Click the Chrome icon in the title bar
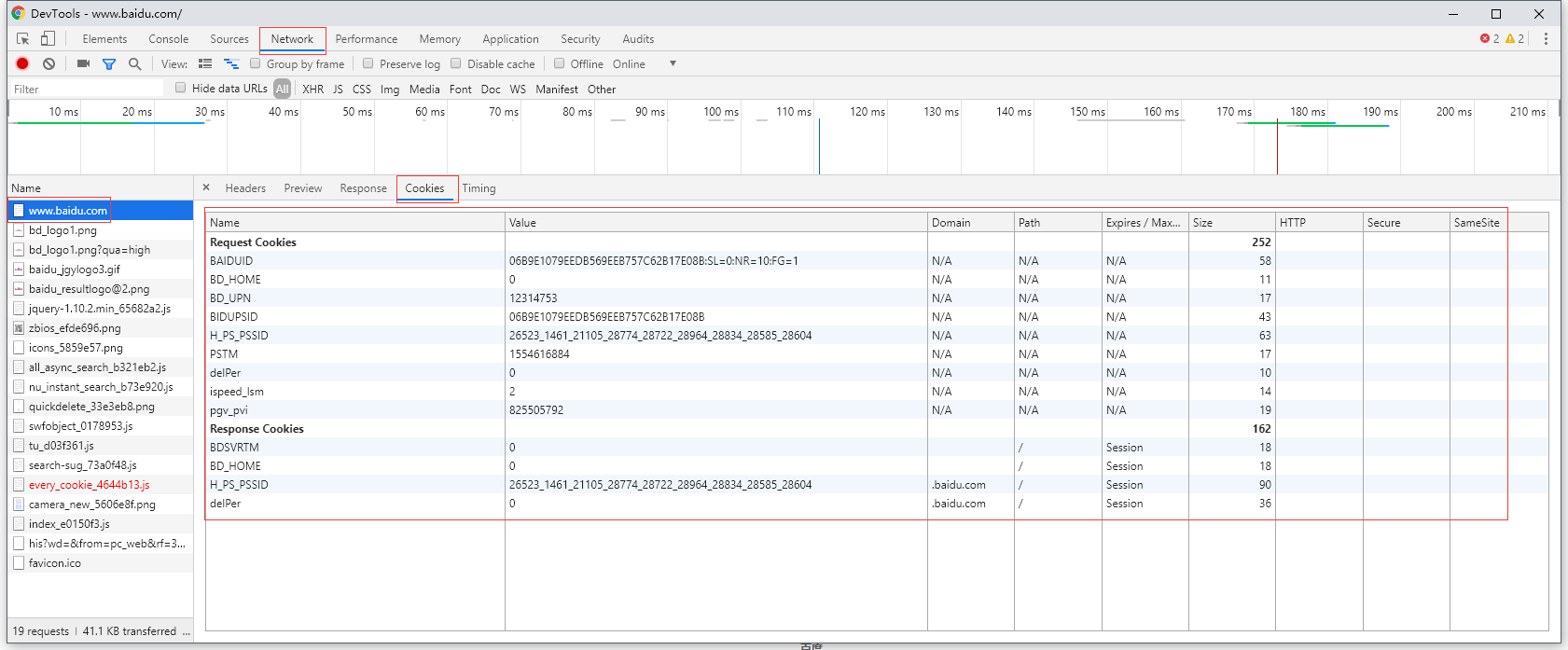The height and width of the screenshot is (650, 1568). tap(18, 13)
